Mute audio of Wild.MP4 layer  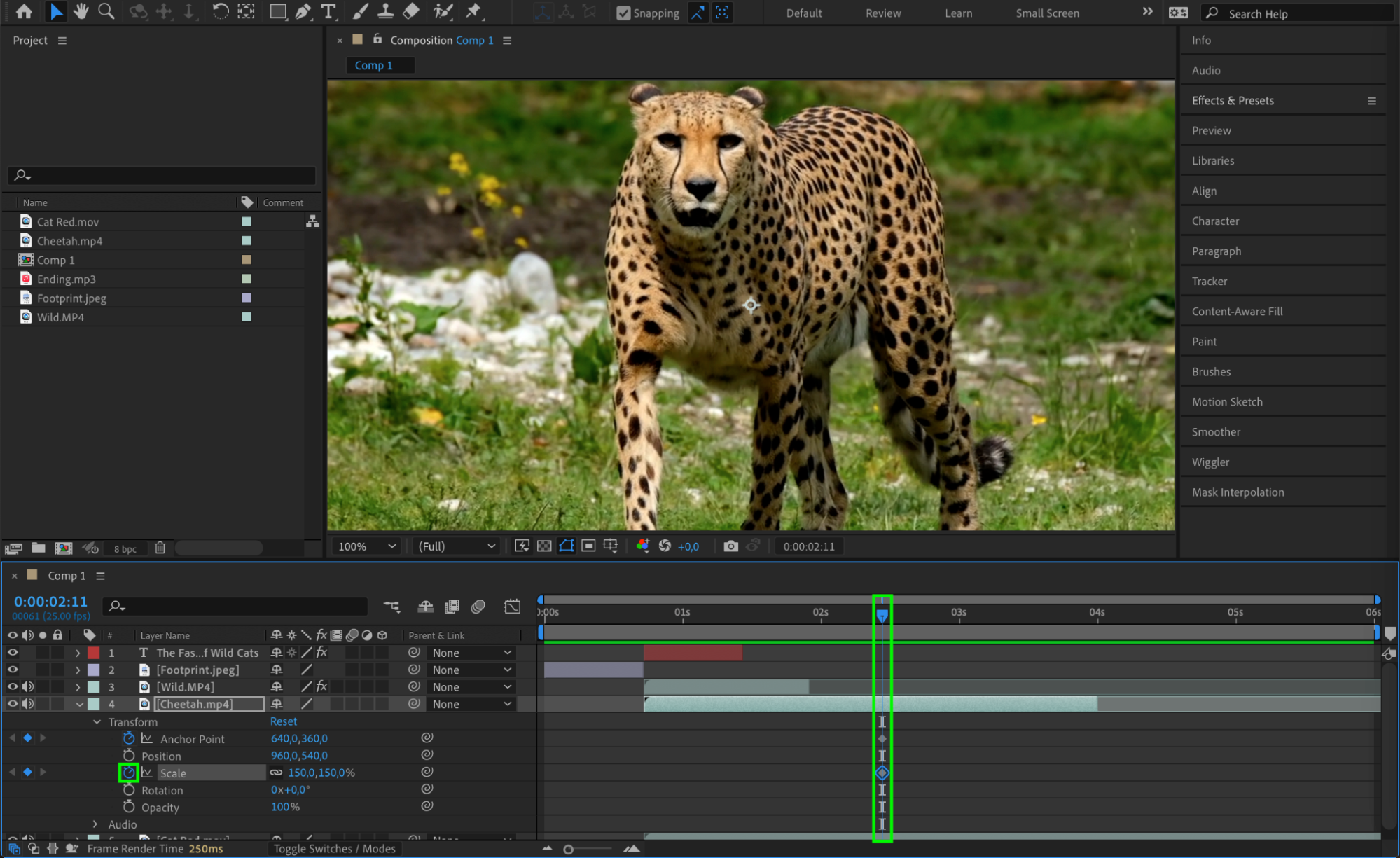pos(28,687)
